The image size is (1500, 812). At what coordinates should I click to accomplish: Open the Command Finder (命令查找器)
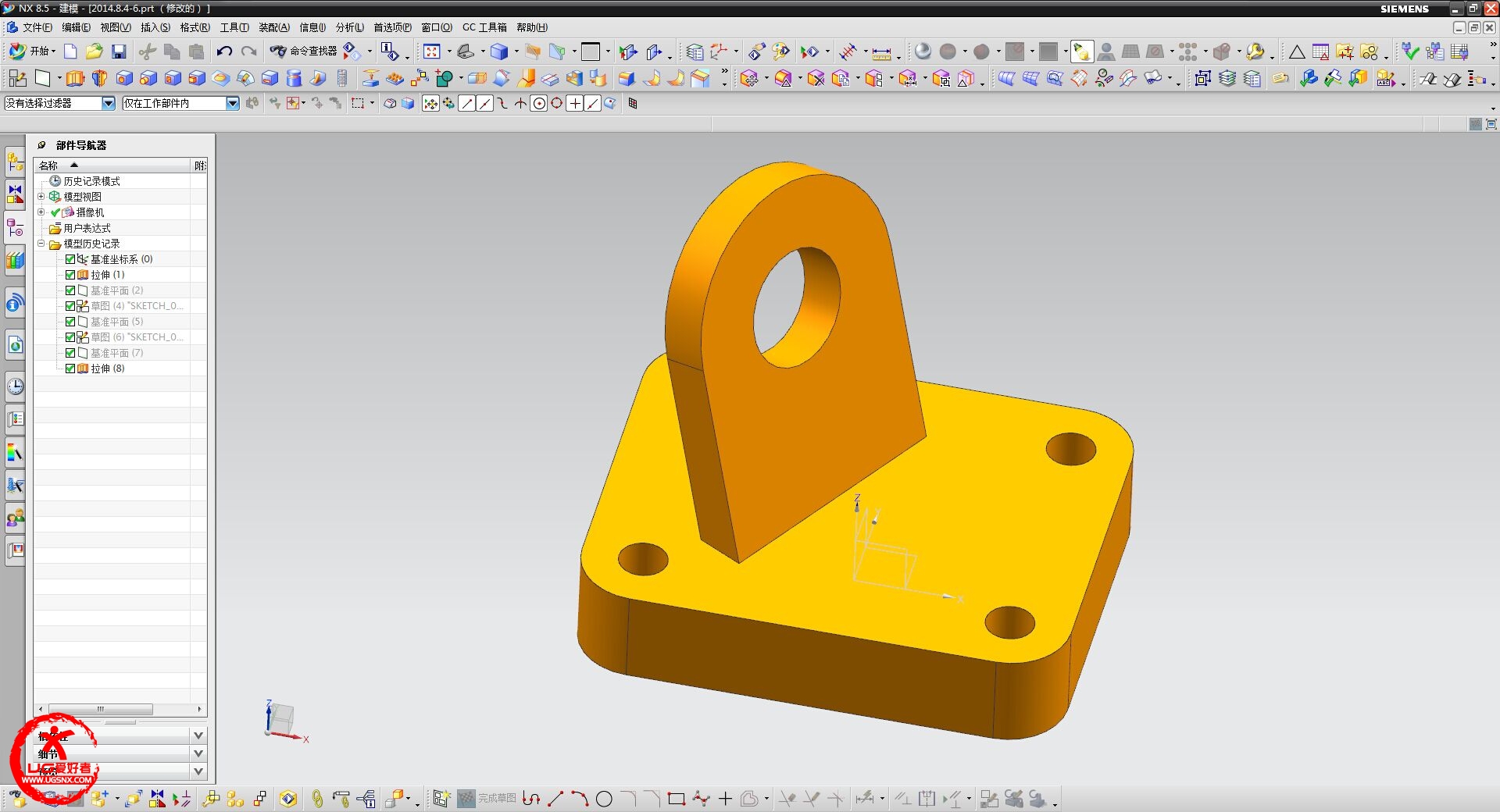(303, 51)
